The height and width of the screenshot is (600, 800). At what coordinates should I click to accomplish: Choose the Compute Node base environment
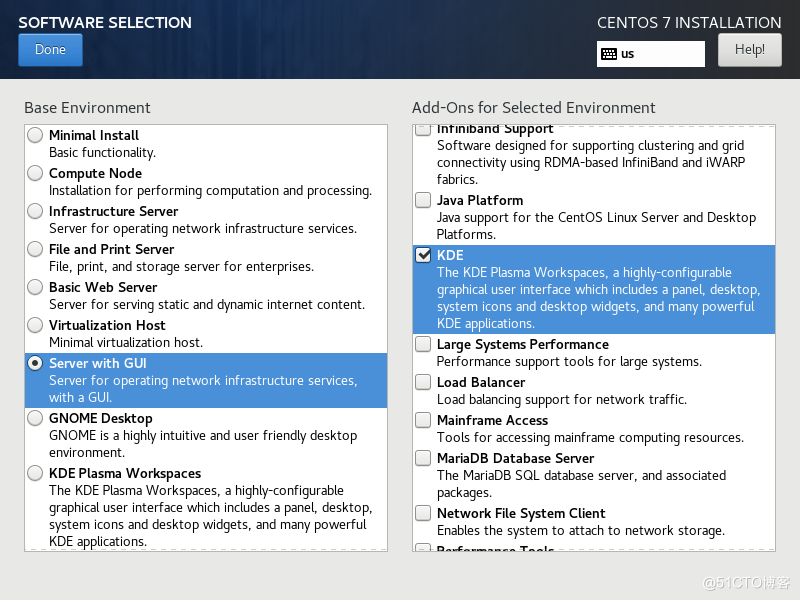click(36, 173)
